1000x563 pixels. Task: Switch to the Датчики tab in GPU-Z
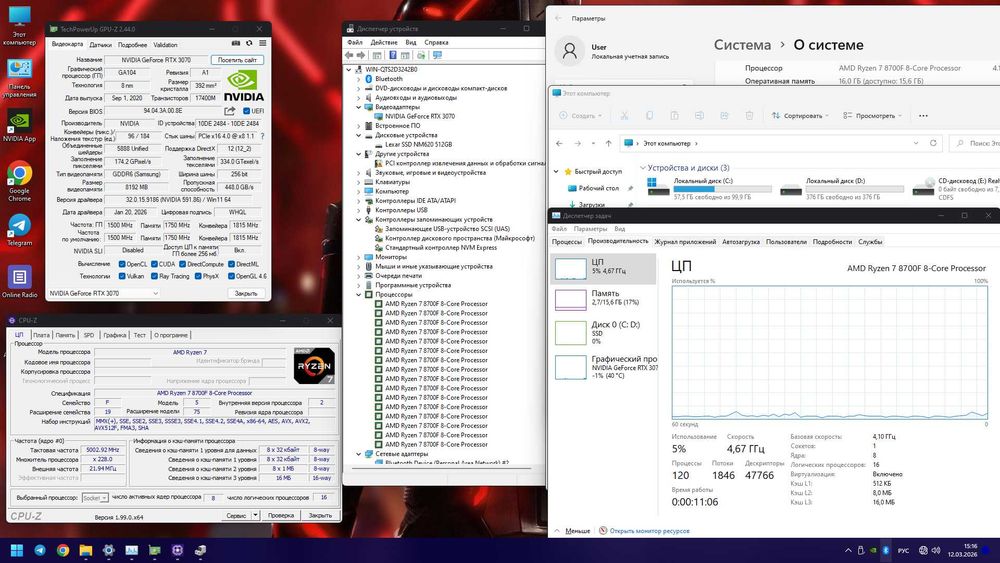pyautogui.click(x=100, y=45)
